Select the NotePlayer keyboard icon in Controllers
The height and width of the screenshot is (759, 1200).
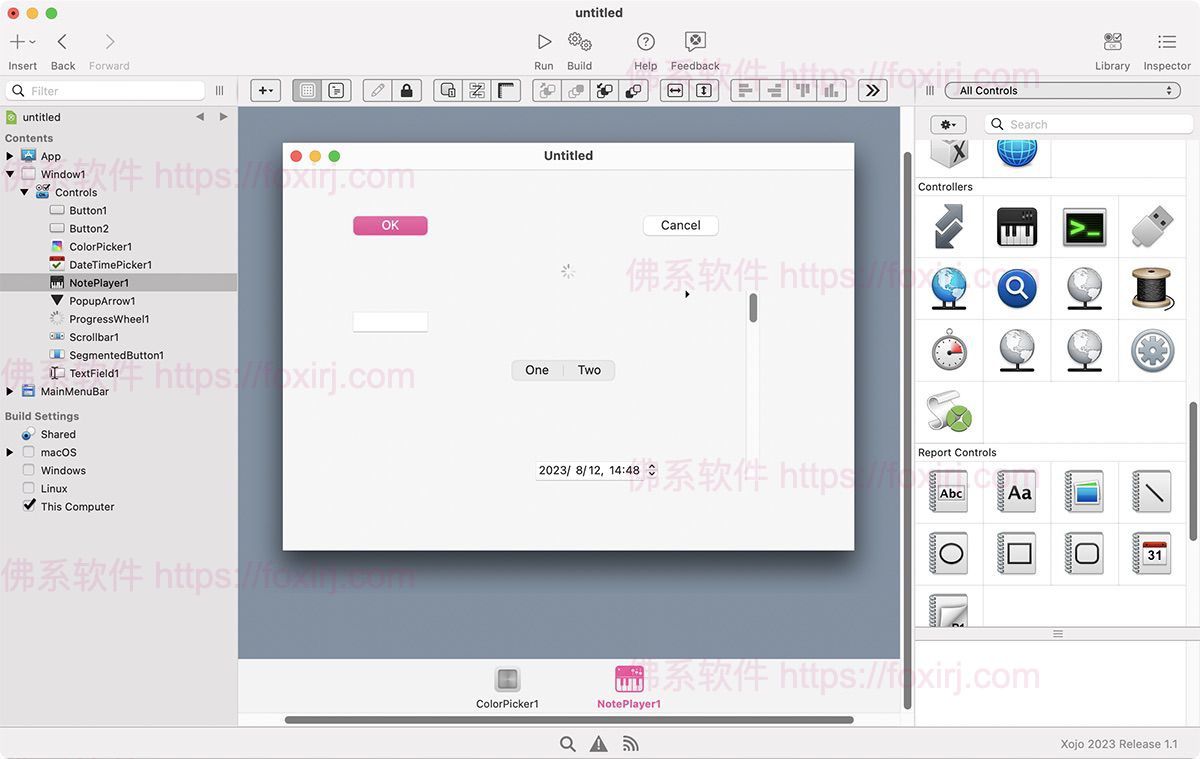(x=1016, y=227)
